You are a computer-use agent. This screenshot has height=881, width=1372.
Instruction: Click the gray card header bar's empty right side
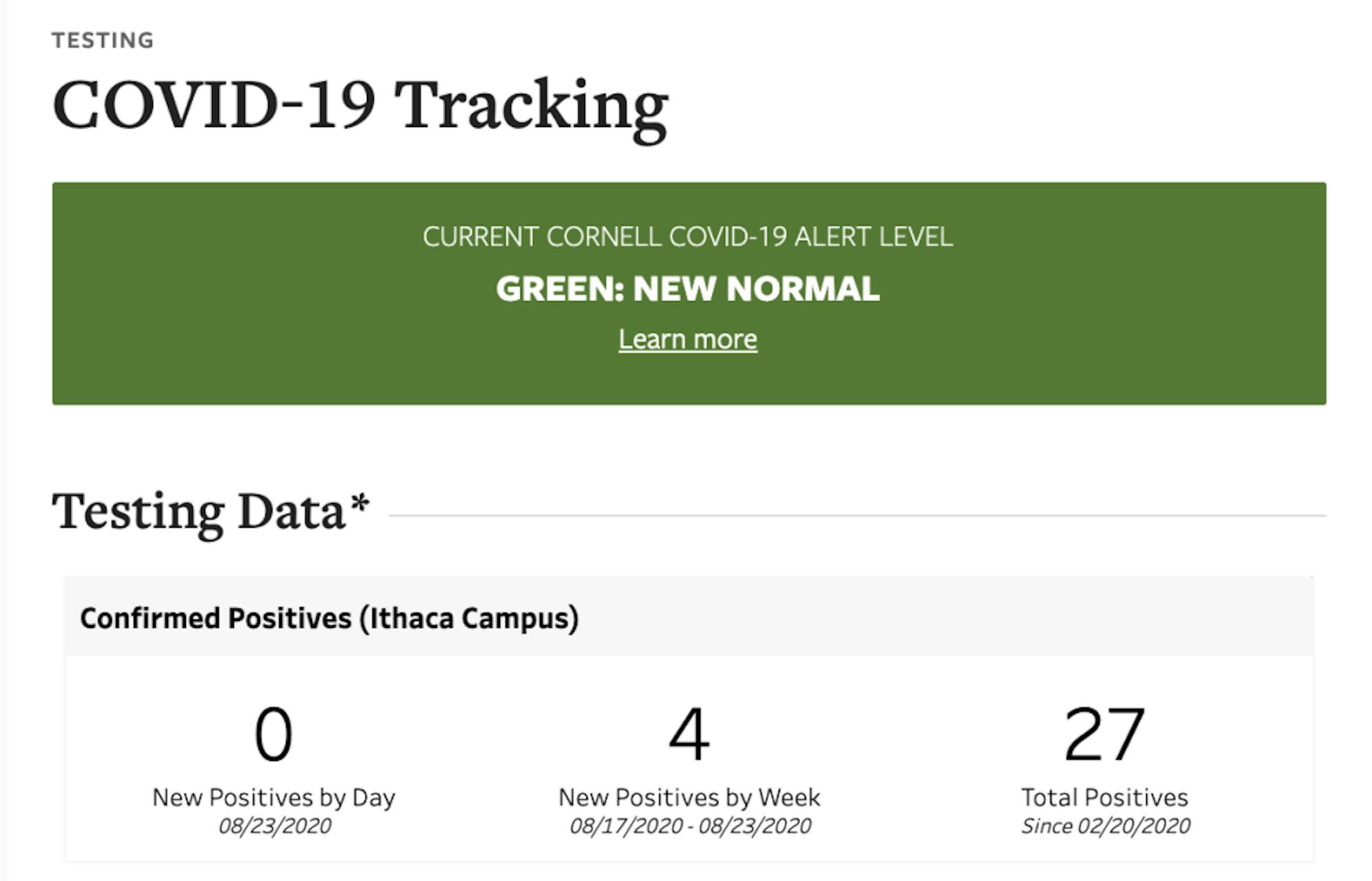[1029, 617]
